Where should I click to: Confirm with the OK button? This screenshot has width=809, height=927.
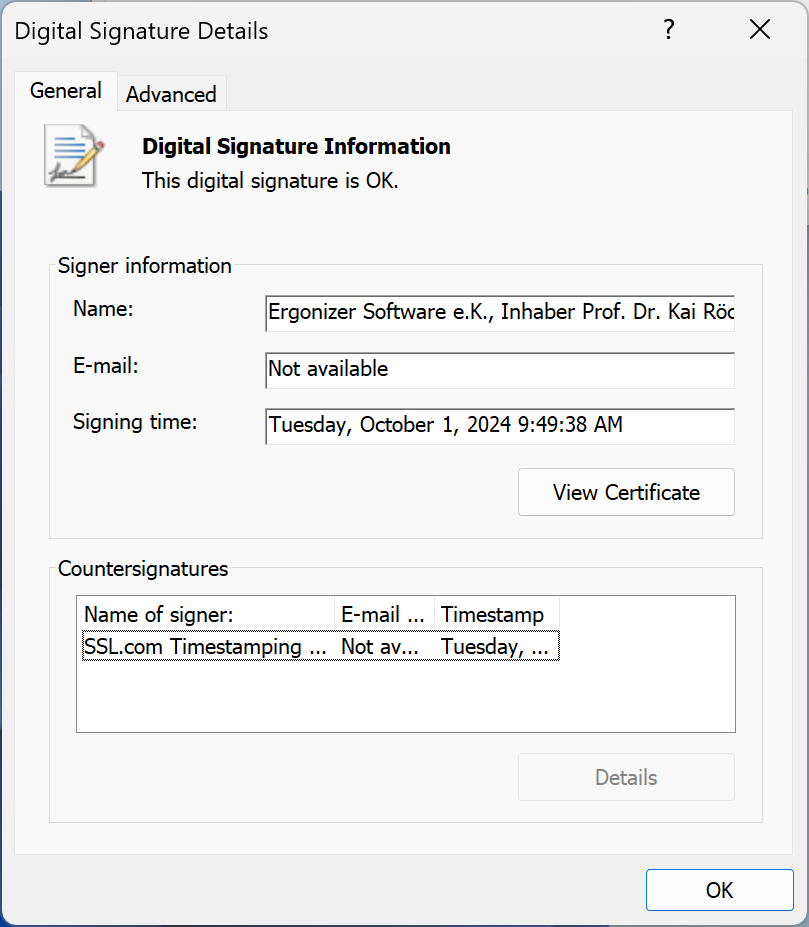[719, 890]
